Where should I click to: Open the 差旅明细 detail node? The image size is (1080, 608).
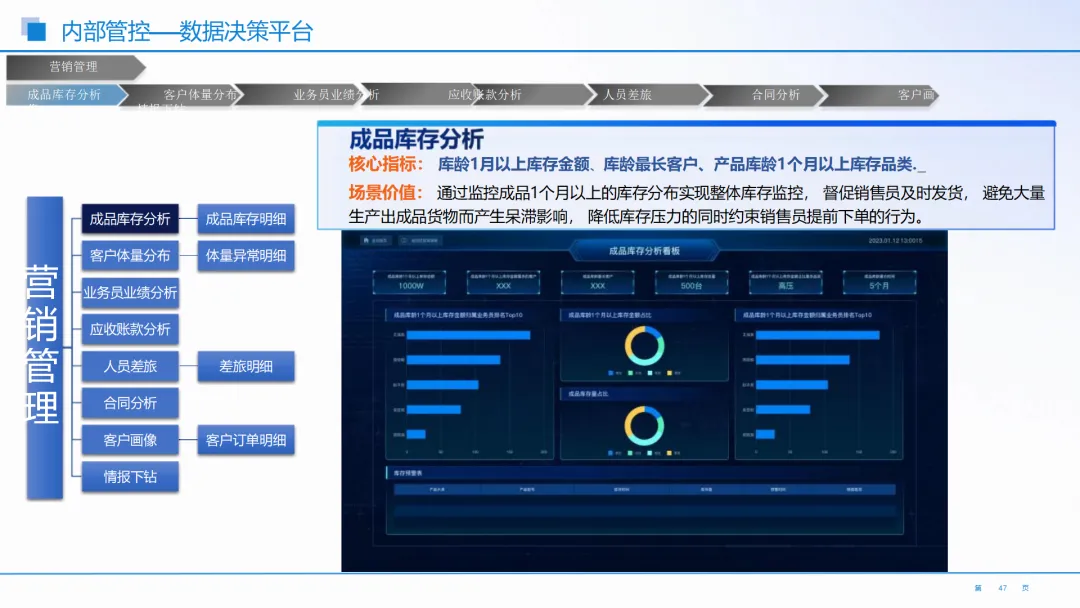[246, 366]
